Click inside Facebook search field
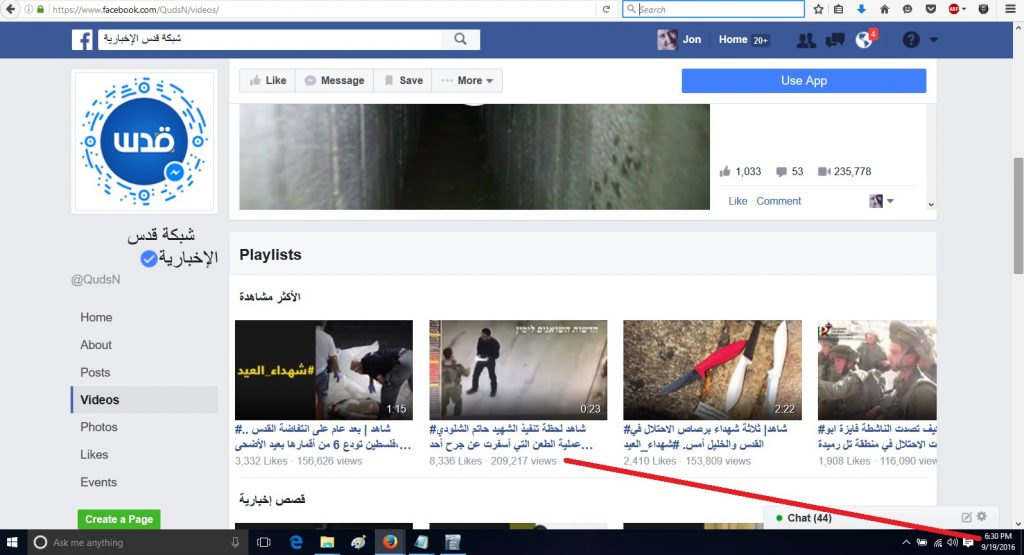 coord(270,39)
